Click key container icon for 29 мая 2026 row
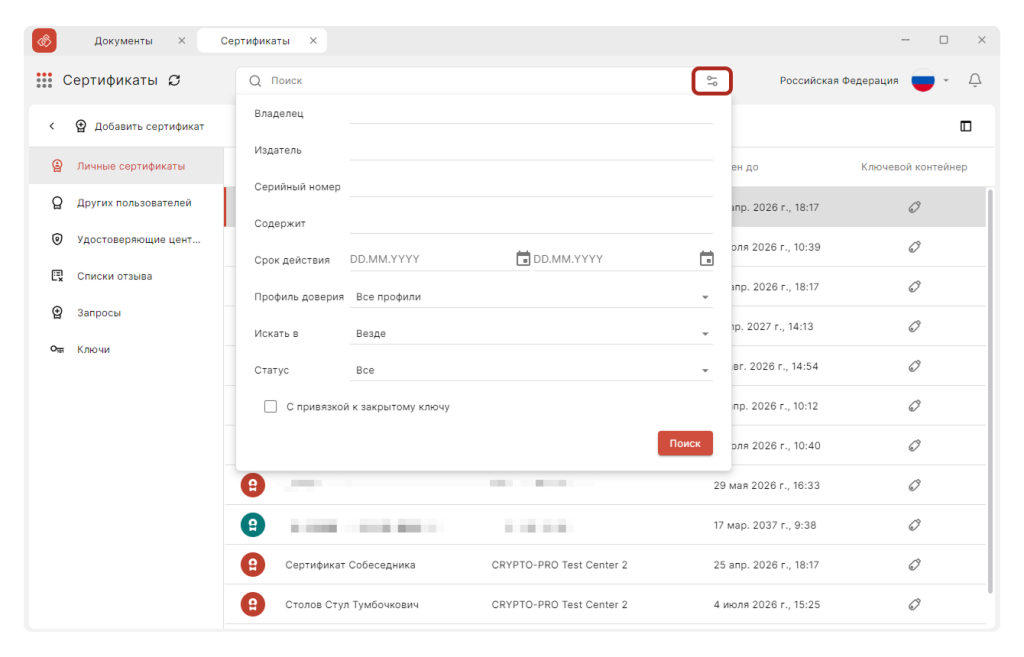 point(914,485)
